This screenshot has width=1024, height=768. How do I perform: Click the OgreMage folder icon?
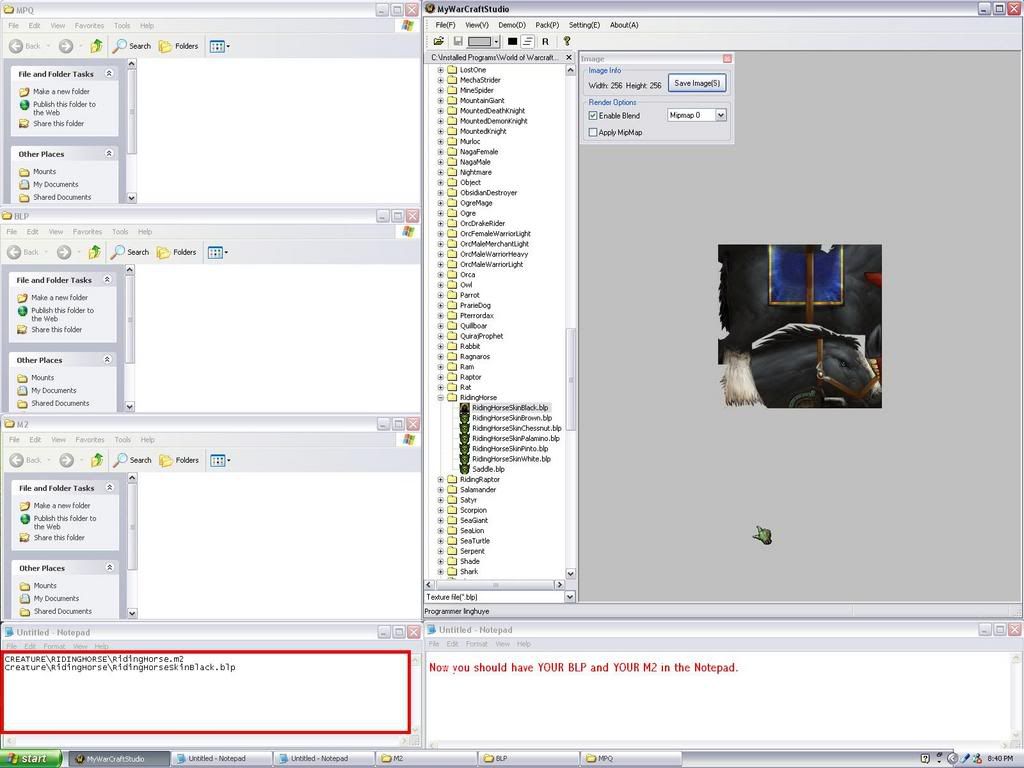point(451,203)
